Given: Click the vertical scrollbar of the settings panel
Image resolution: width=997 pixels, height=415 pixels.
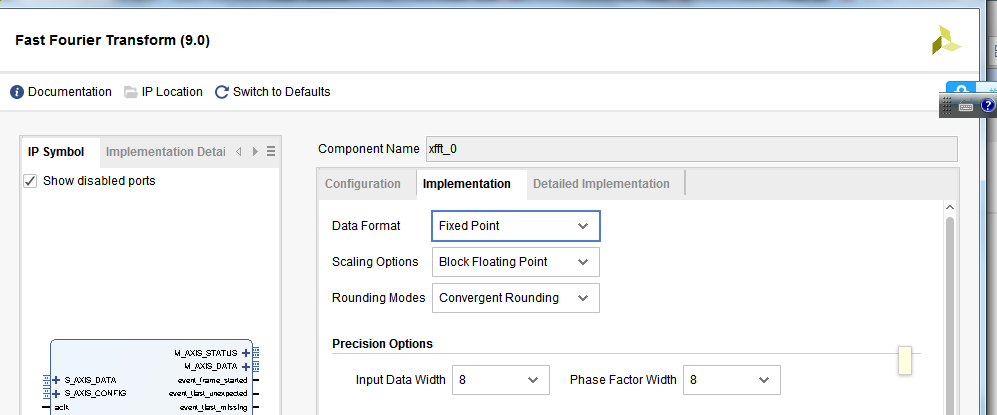Looking at the screenshot, I should 950,300.
